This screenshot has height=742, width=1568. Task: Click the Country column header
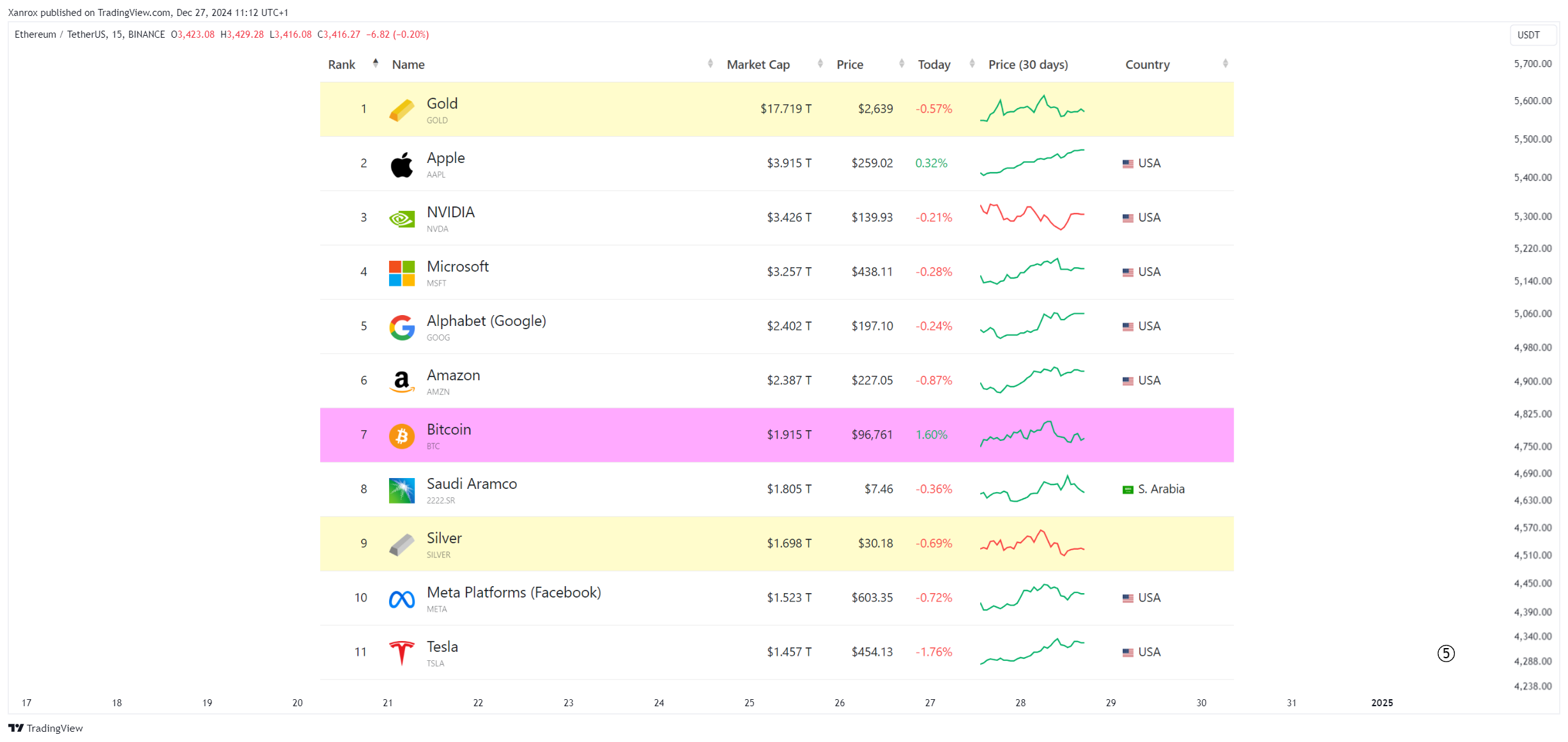1147,65
